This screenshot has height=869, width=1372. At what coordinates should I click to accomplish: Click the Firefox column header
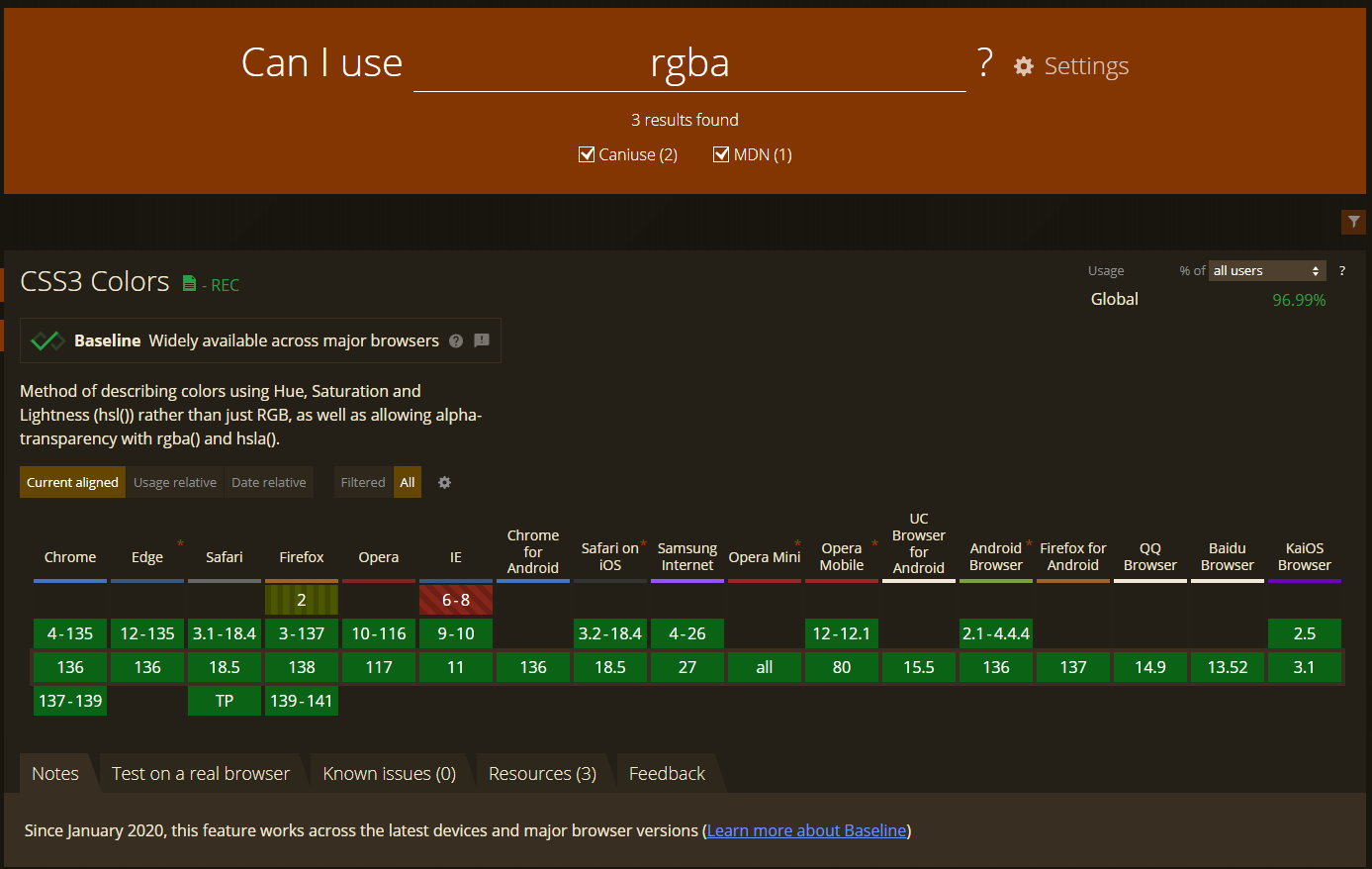302,557
